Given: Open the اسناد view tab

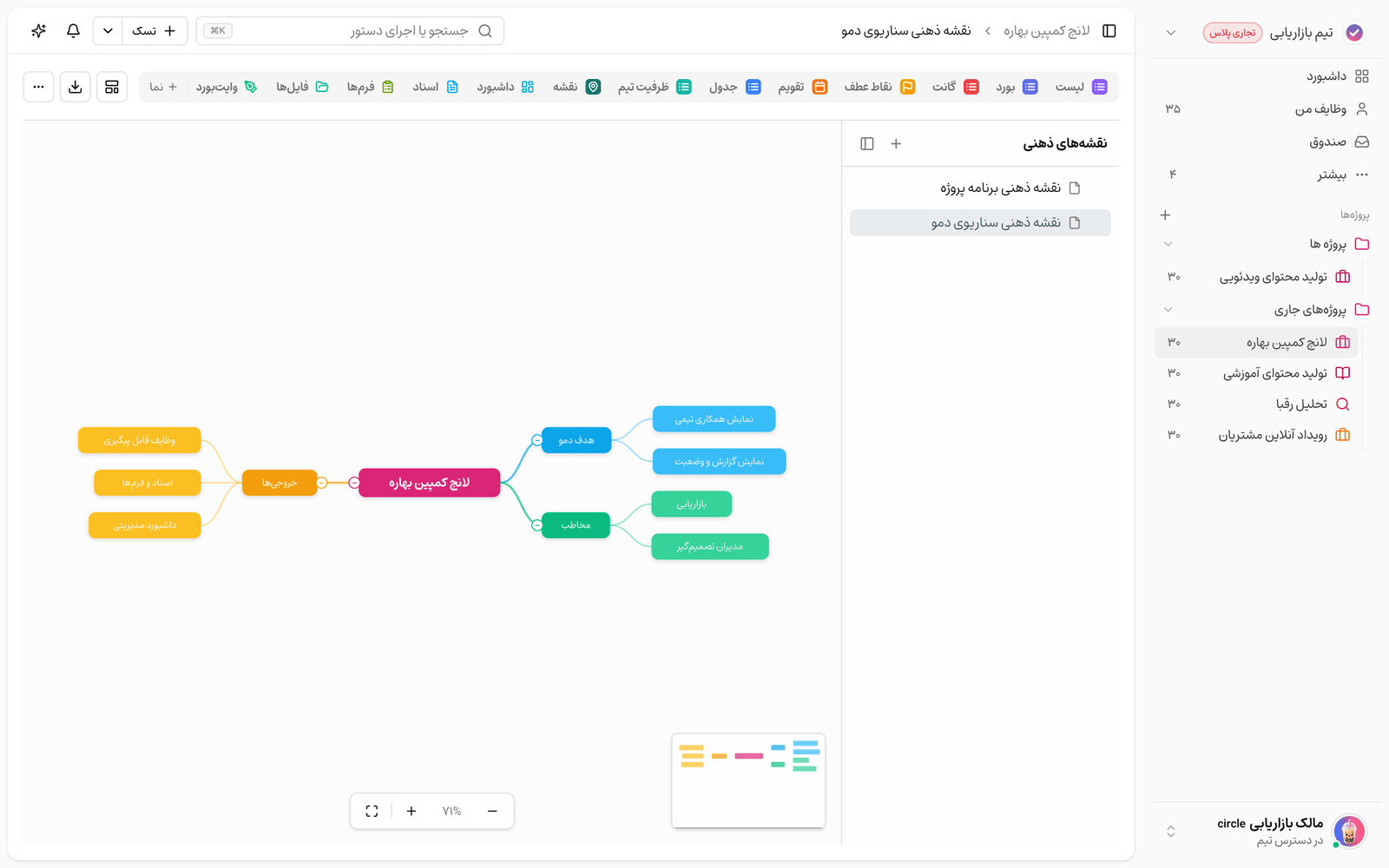Looking at the screenshot, I should (x=435, y=87).
